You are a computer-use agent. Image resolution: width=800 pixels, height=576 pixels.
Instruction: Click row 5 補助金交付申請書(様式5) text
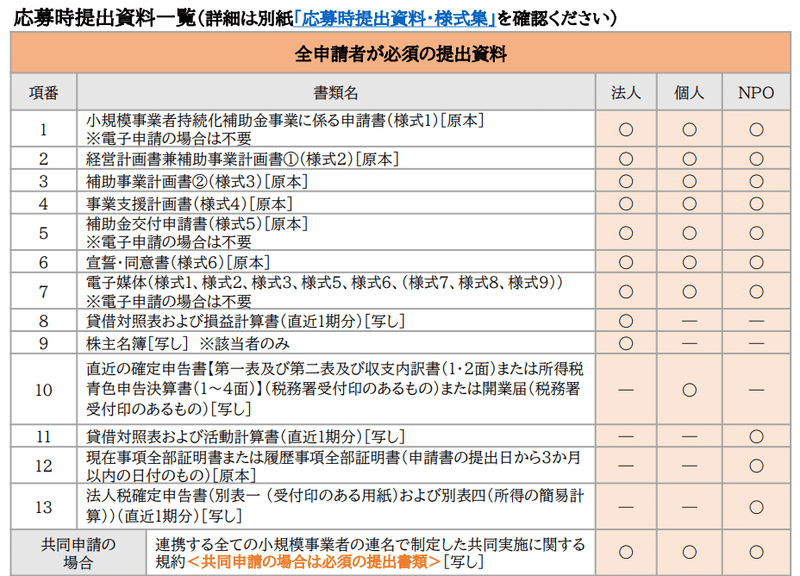[x=197, y=223]
